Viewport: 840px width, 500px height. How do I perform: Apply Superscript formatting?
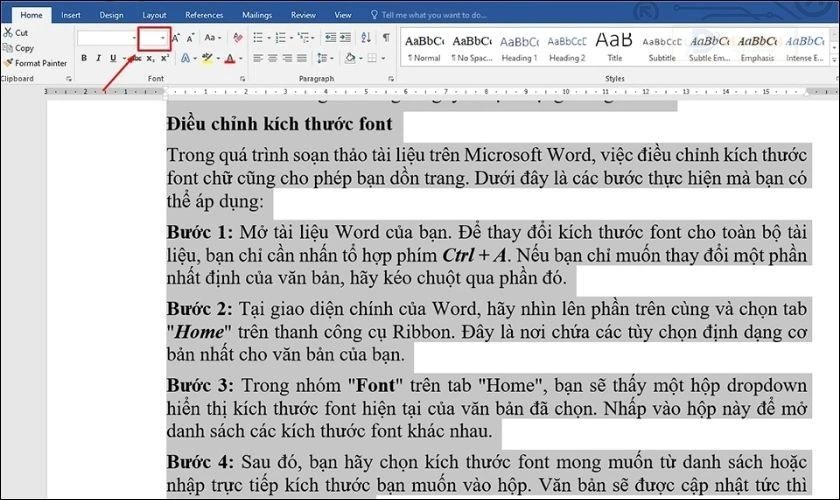[165, 58]
